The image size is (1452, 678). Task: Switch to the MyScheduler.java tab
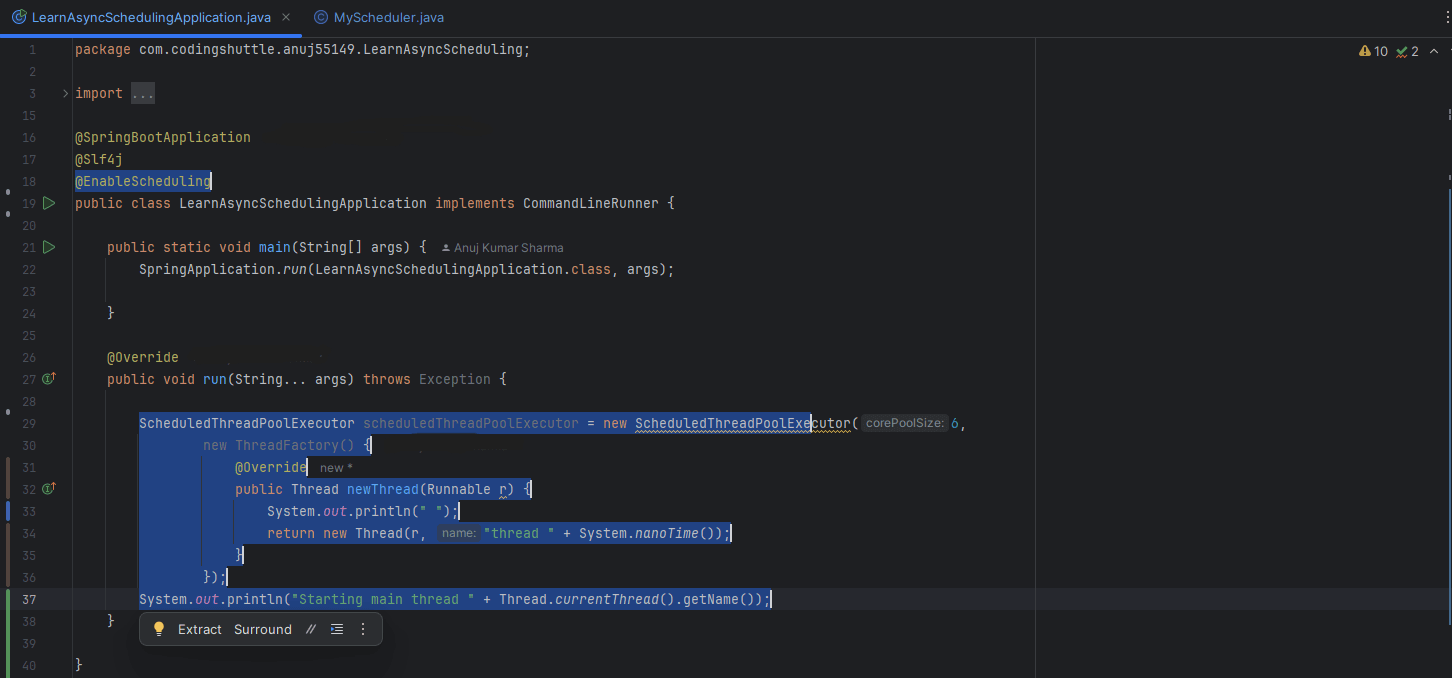[x=378, y=17]
